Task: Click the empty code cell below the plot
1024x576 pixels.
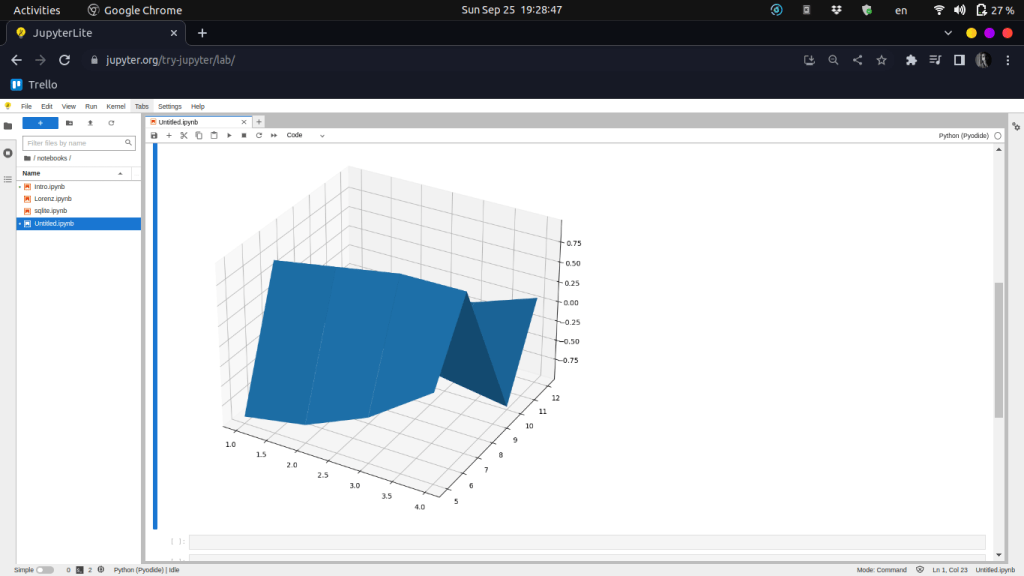Action: point(587,542)
